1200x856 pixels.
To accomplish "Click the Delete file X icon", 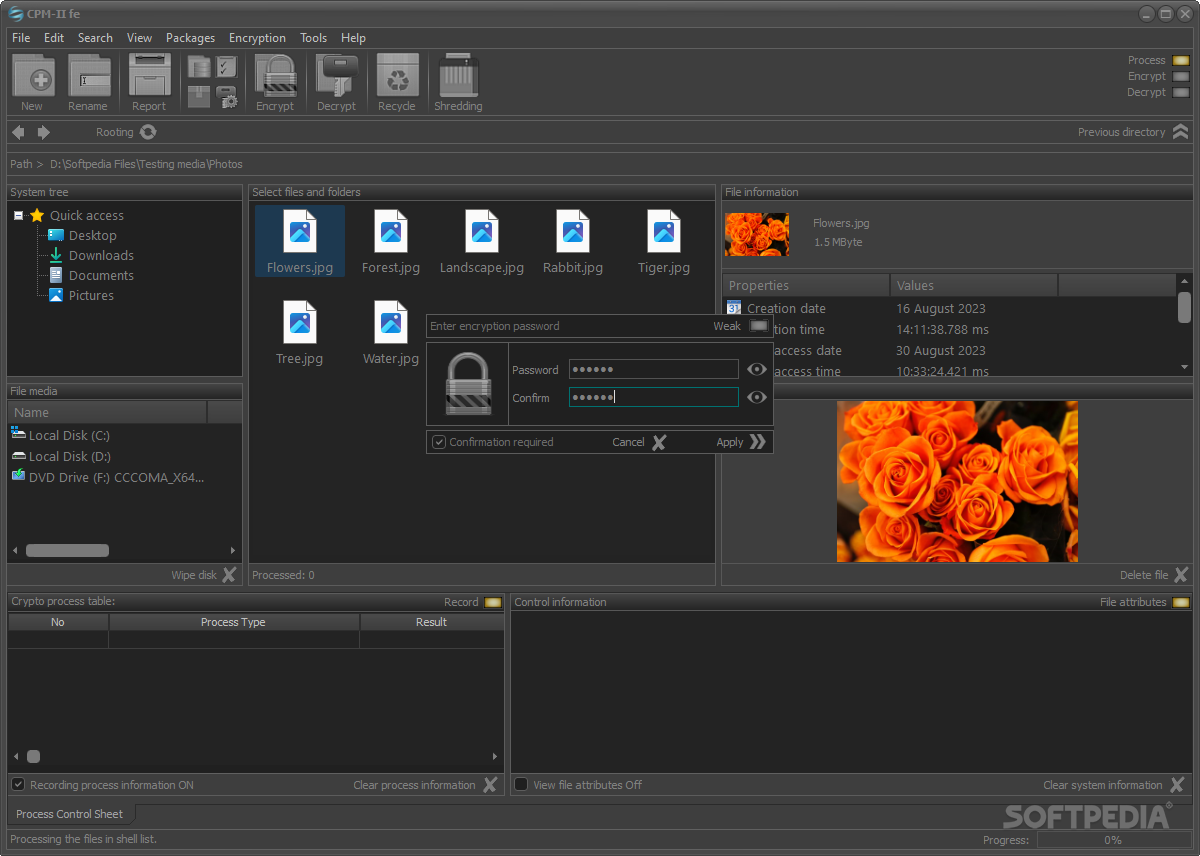I will pos(1181,575).
